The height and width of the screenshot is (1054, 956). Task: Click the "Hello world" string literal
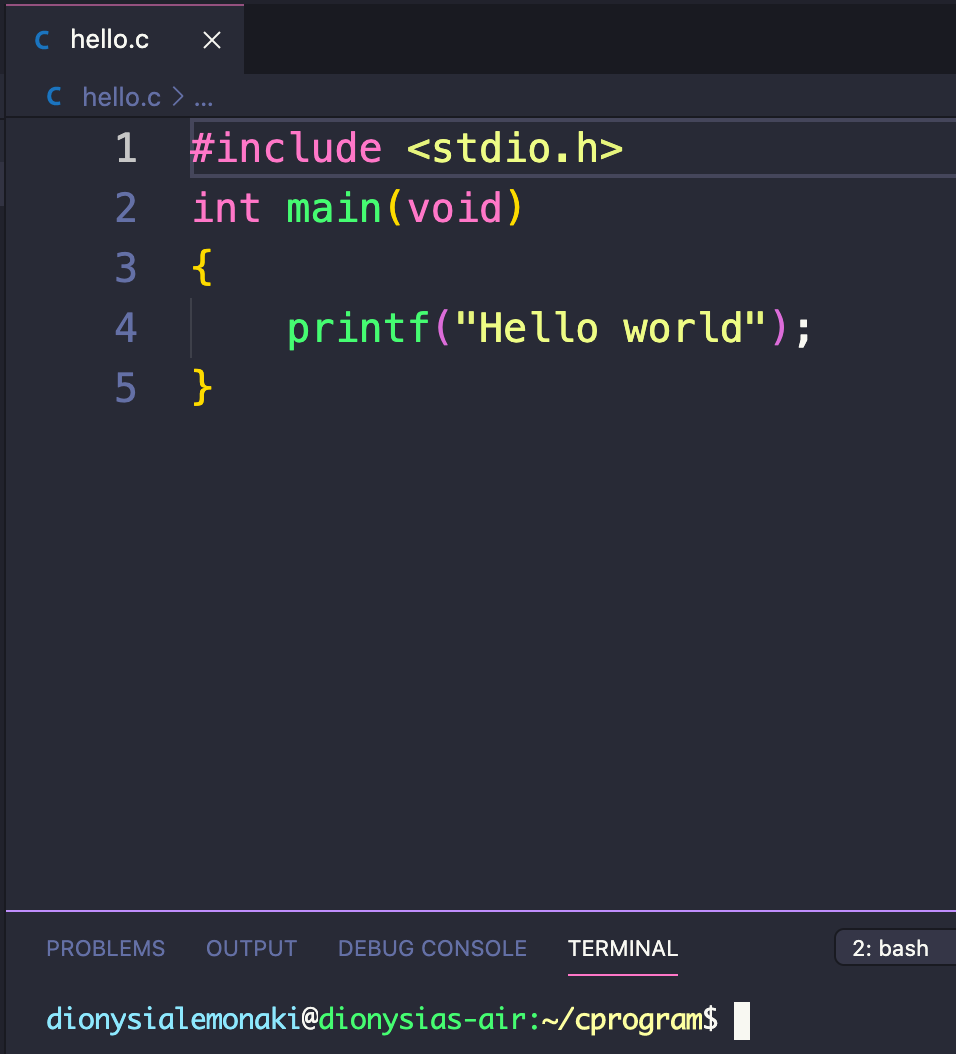[x=610, y=328]
